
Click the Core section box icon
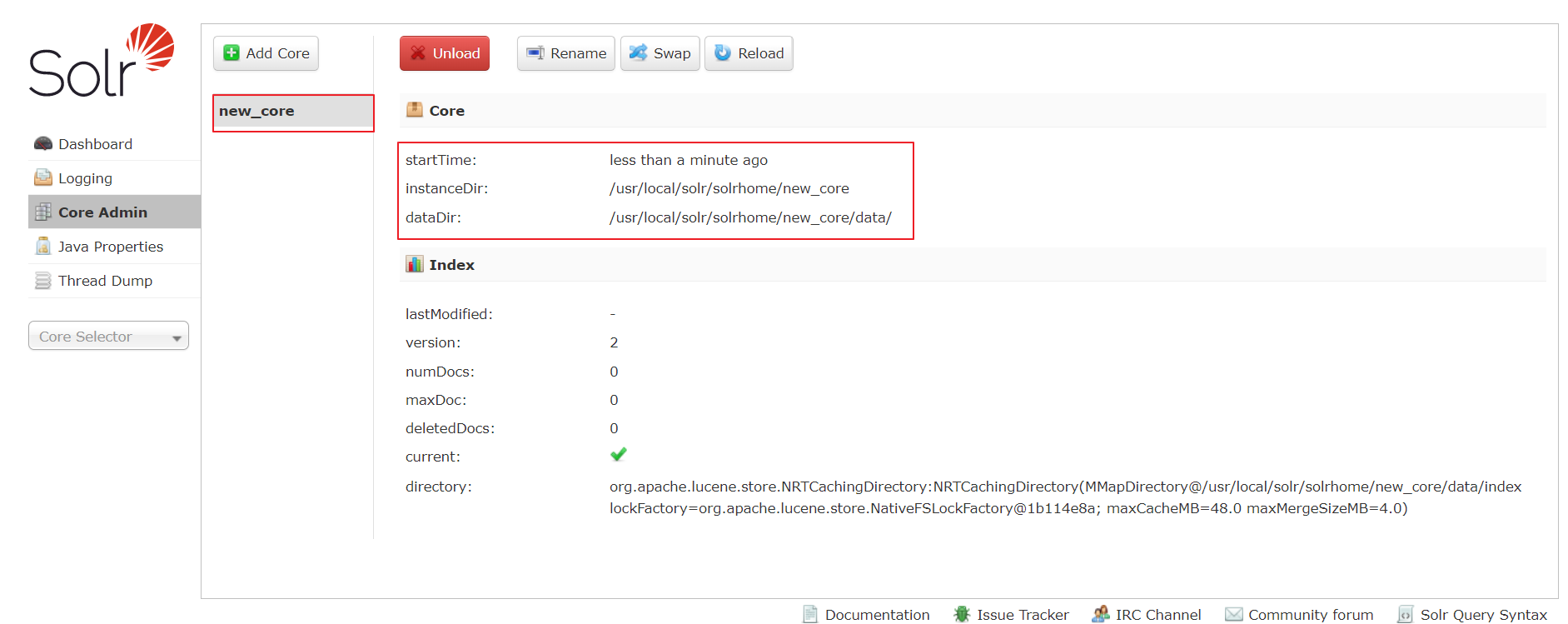(415, 109)
